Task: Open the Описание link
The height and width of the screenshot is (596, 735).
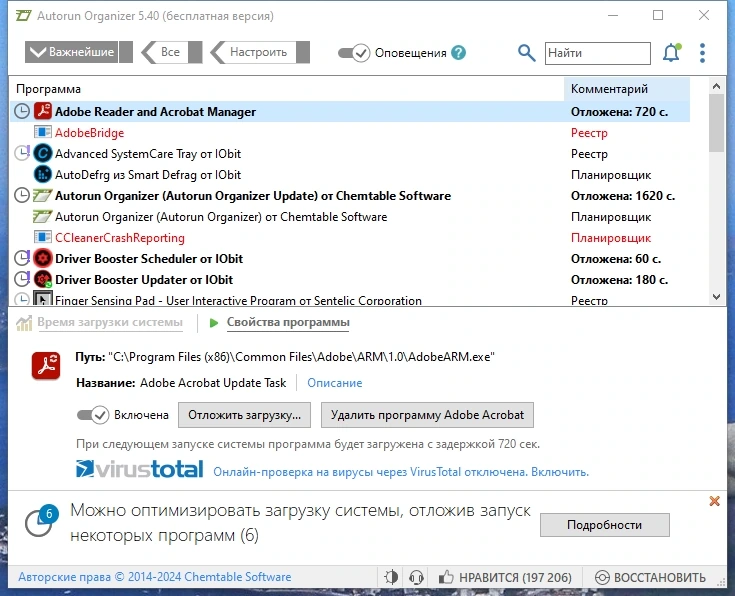Action: [335, 383]
